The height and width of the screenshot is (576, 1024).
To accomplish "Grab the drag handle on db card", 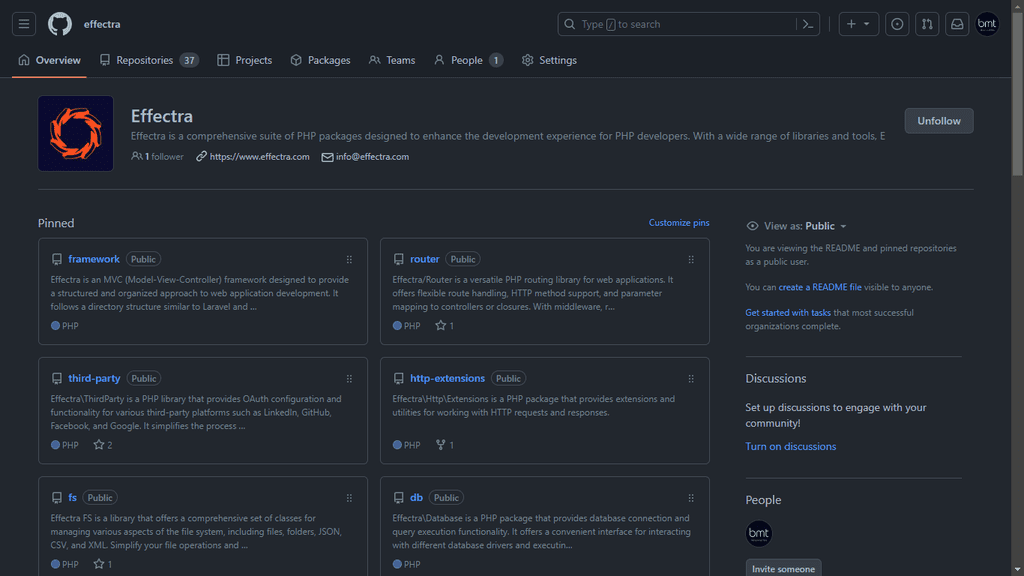I will coord(691,498).
